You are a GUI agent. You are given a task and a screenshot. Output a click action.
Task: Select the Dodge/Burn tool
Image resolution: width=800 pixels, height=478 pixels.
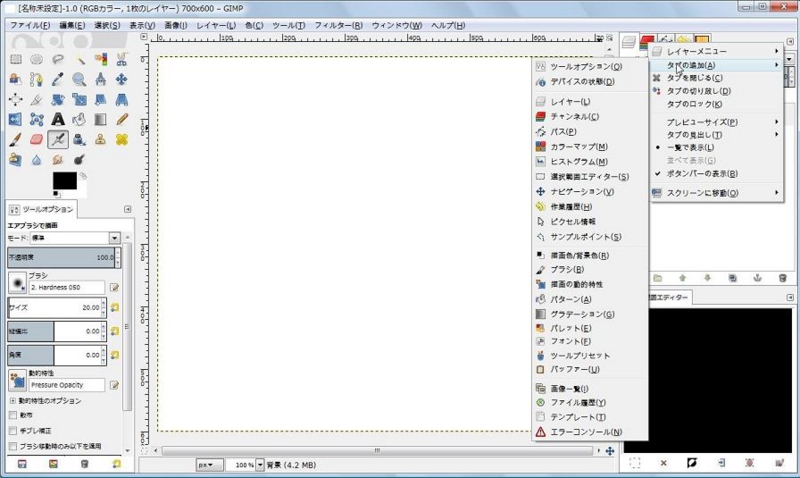(79, 160)
